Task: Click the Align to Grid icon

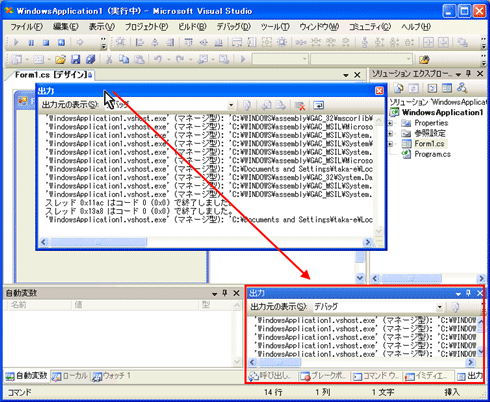Action: click(120, 42)
